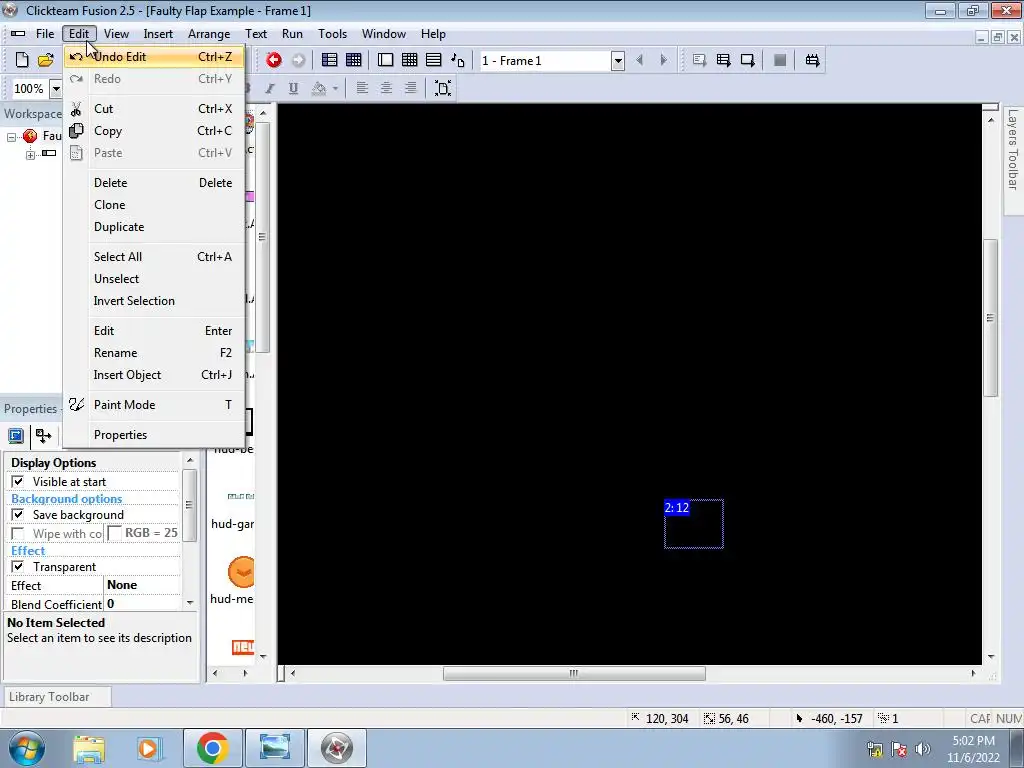The image size is (1024, 768).
Task: Open the Storyboard Editor toolbar icon
Action: point(329,60)
